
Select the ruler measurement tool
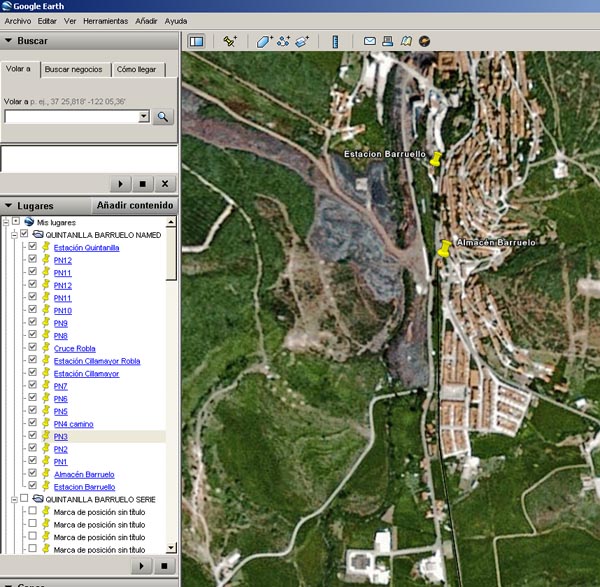click(335, 41)
